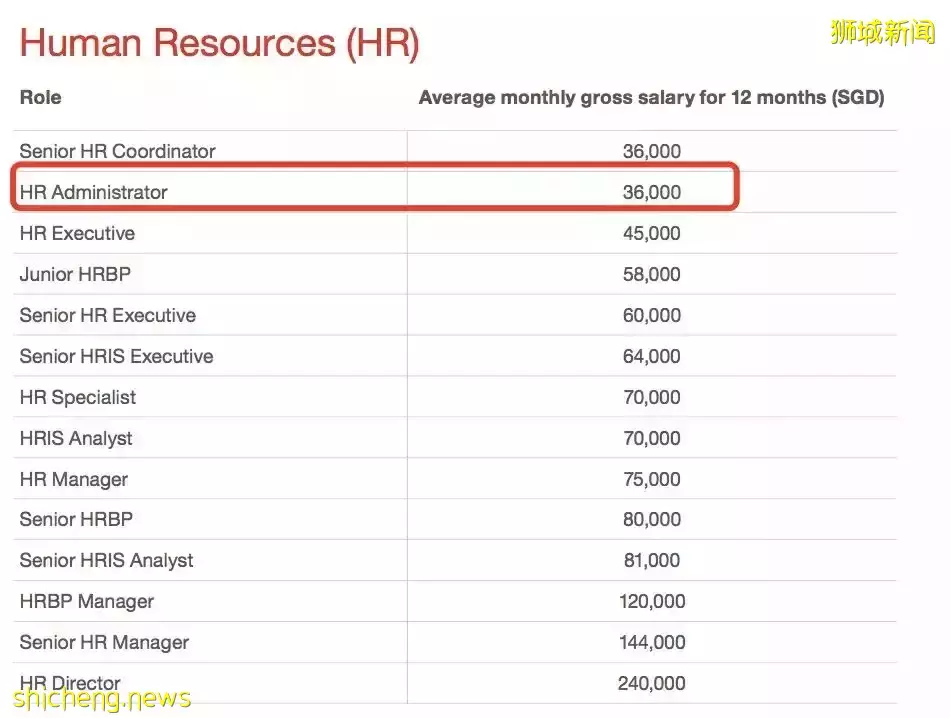Image resolution: width=950 pixels, height=718 pixels.
Task: Select the HRIS Analyst role
Action: pyautogui.click(x=75, y=439)
